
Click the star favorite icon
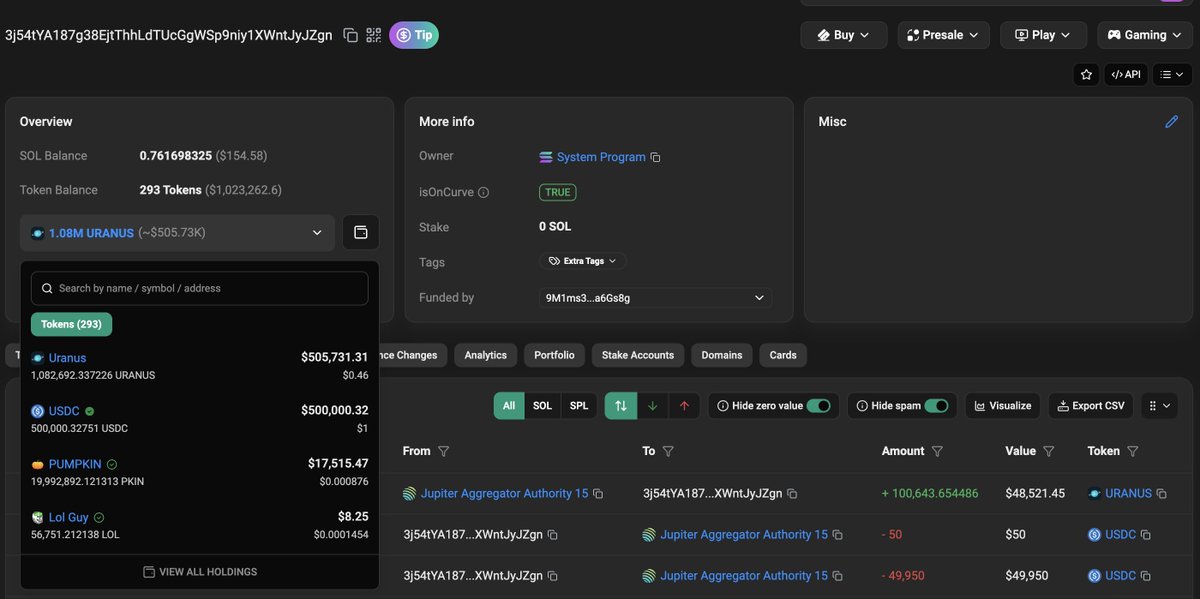pyautogui.click(x=1086, y=74)
